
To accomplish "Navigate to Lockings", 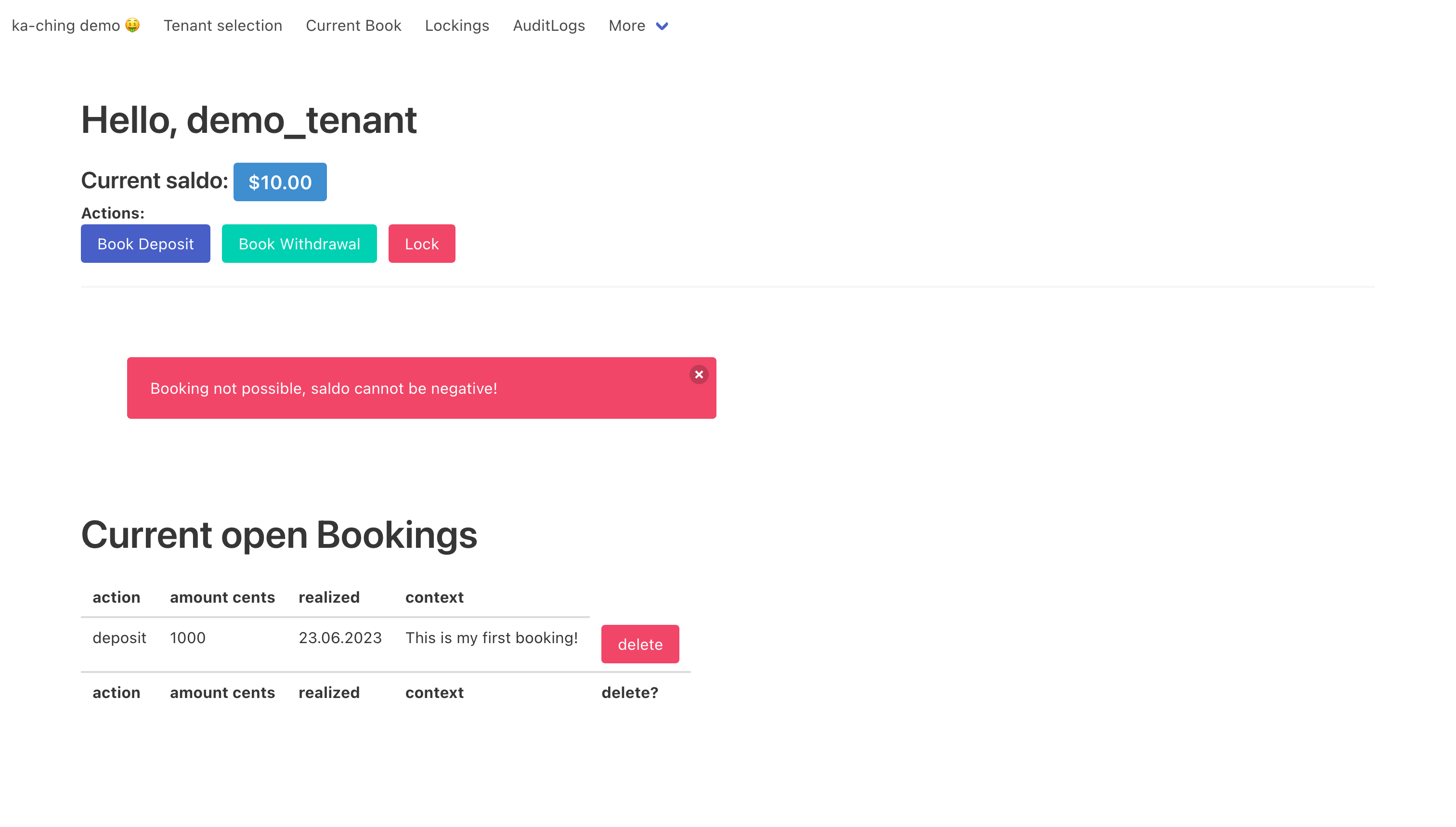I will coord(457,26).
